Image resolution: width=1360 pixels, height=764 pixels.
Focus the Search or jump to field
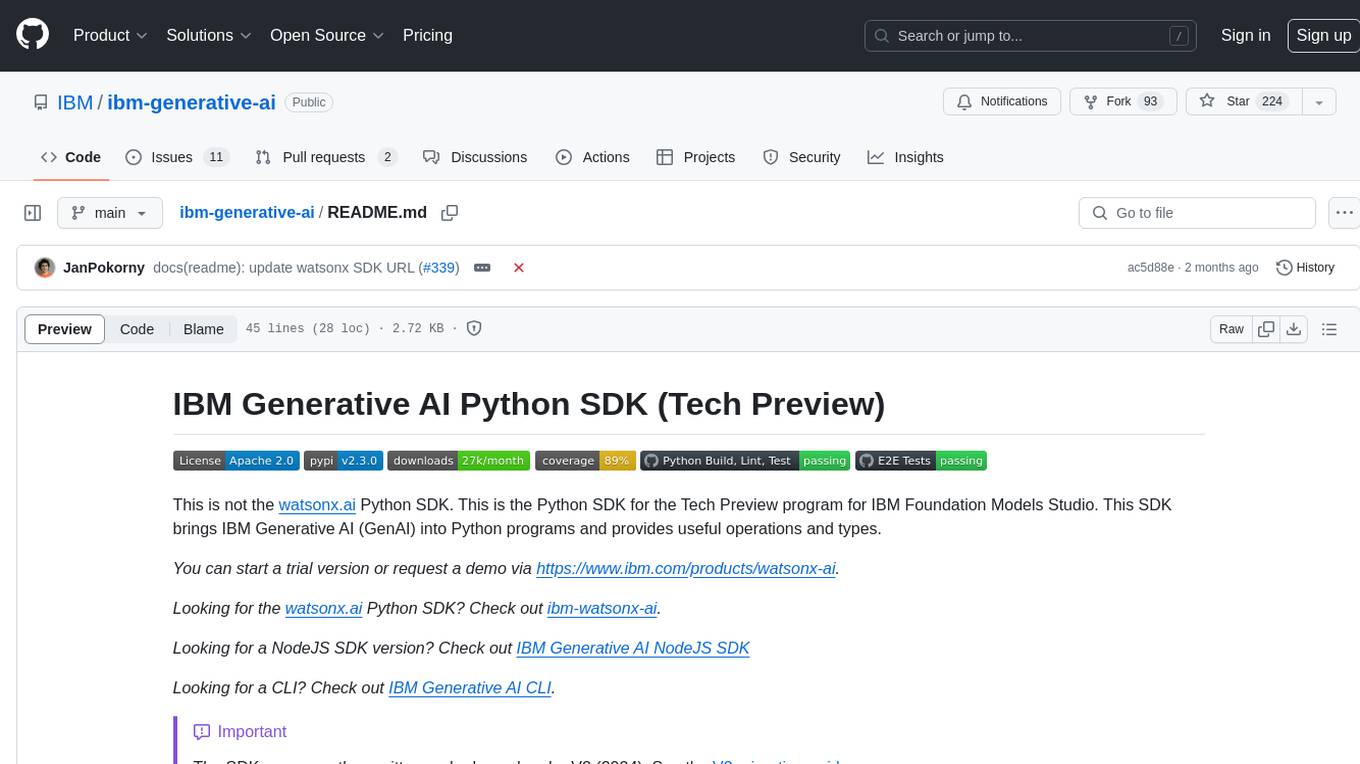coord(1030,36)
